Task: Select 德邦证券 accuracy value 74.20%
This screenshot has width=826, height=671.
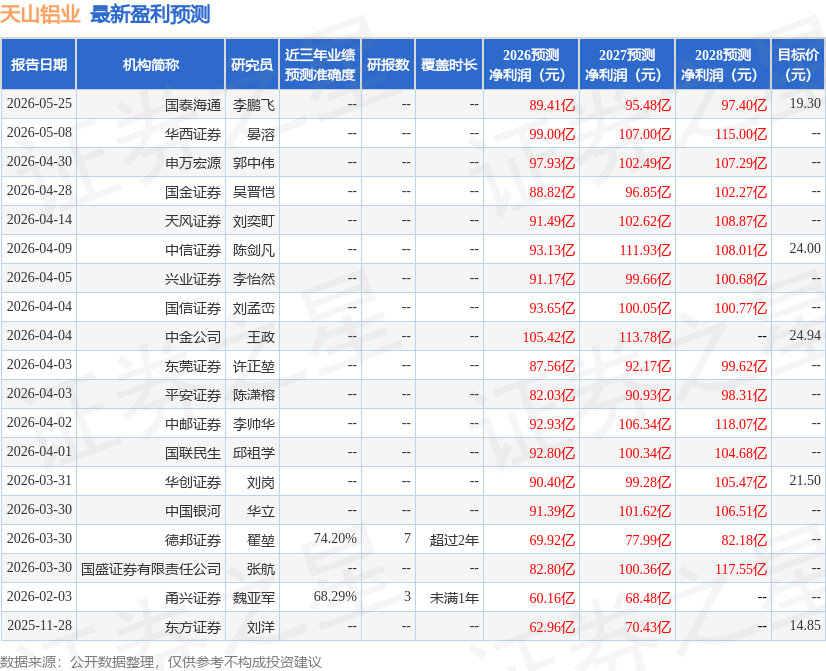Action: point(335,538)
